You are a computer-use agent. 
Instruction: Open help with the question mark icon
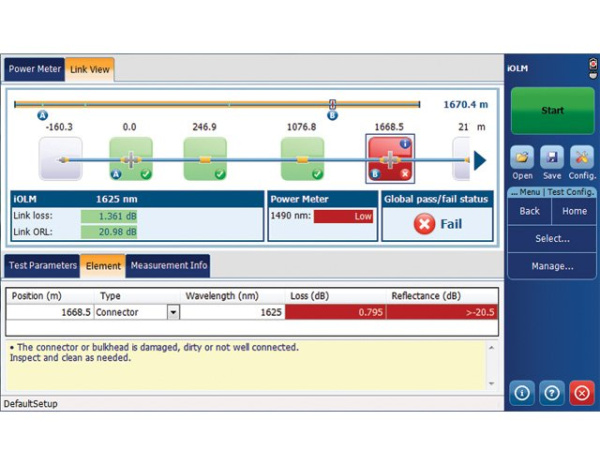[x=552, y=393]
